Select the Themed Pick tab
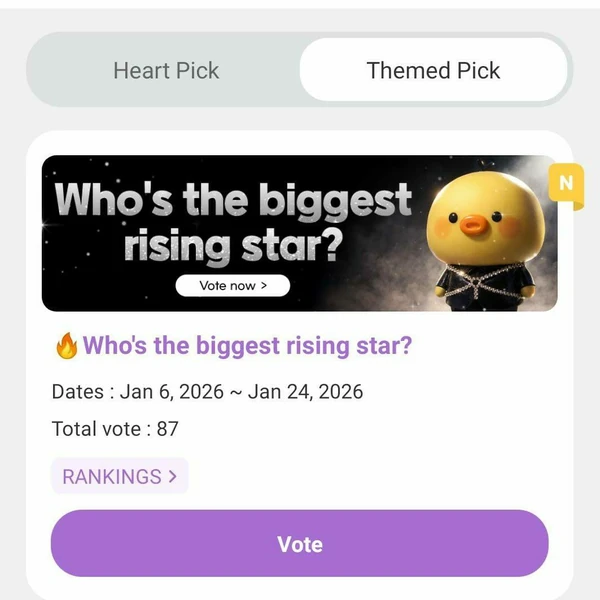 [x=433, y=71]
